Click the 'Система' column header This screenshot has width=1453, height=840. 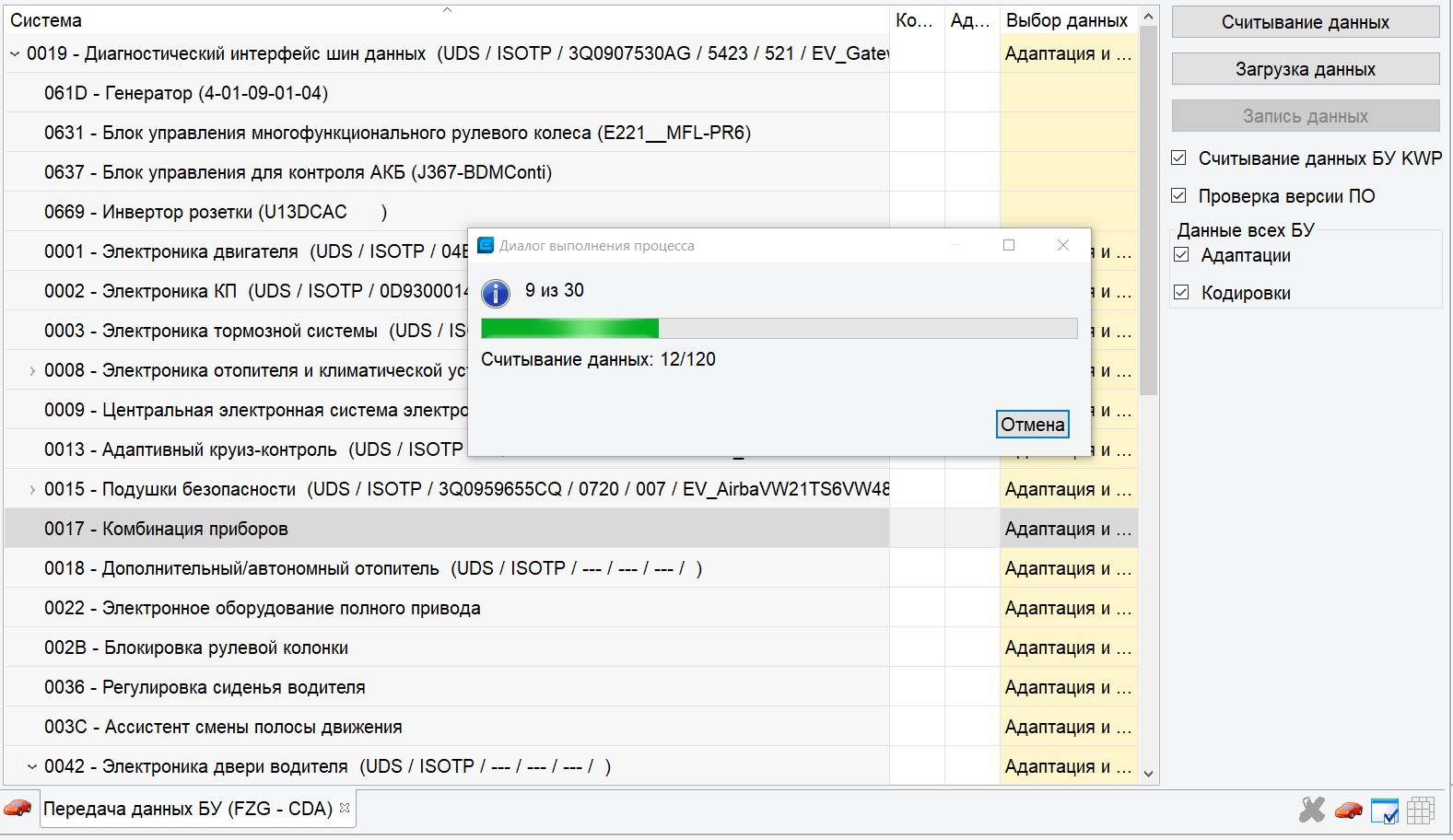(x=447, y=20)
